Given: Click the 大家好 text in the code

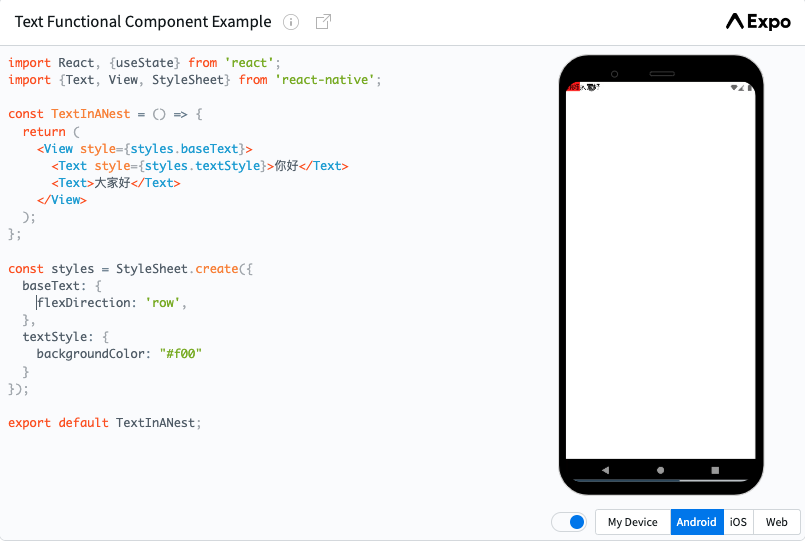Looking at the screenshot, I should tap(112, 183).
